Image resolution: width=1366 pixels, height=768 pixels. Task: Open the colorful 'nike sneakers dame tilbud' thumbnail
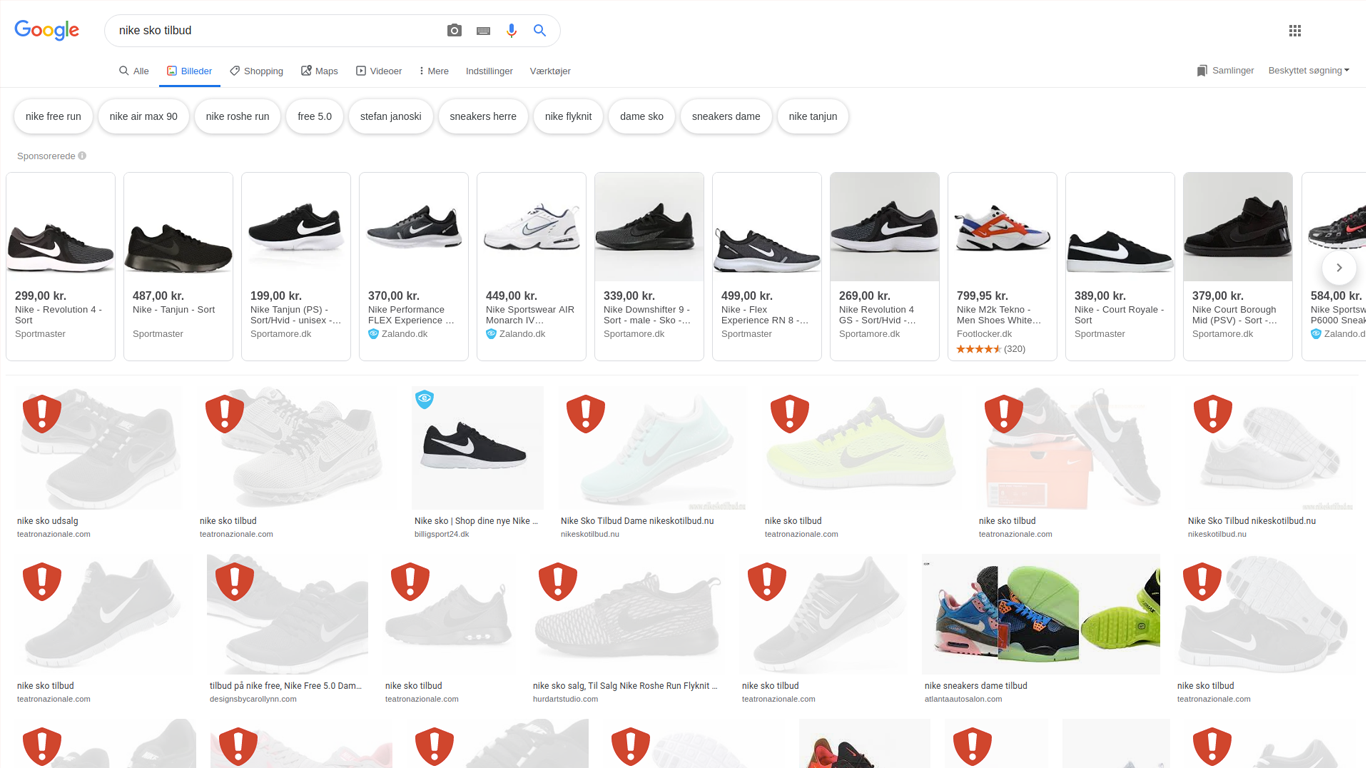[x=1041, y=614]
